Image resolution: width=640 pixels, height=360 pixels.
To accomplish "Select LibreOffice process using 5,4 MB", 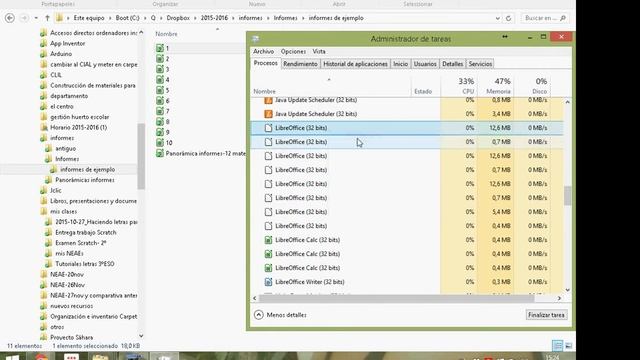I will tap(407, 212).
